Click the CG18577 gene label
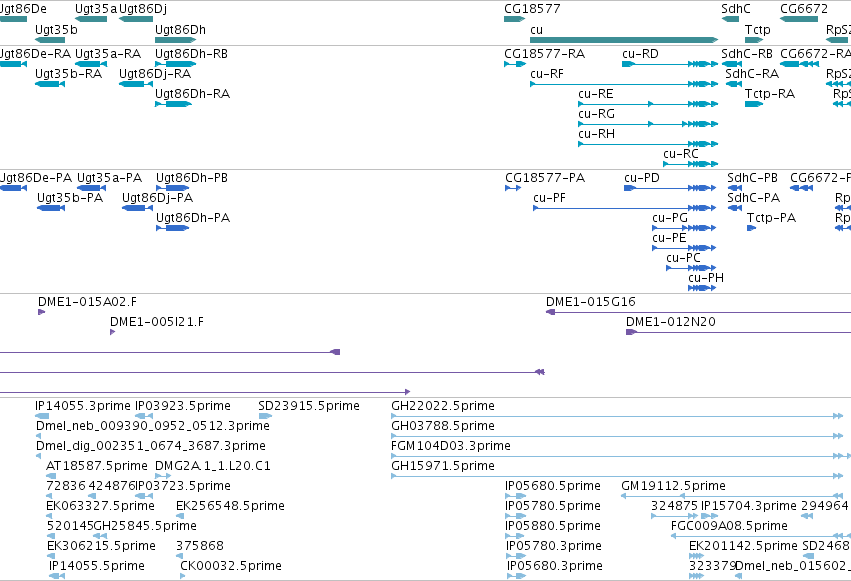851x581 pixels. (532, 9)
